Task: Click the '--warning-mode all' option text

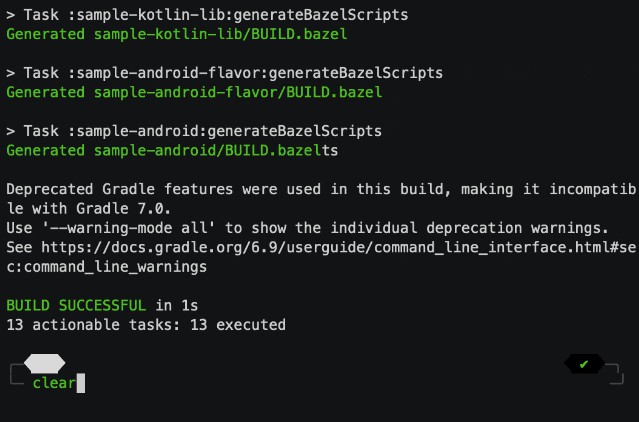Action: tap(129, 228)
